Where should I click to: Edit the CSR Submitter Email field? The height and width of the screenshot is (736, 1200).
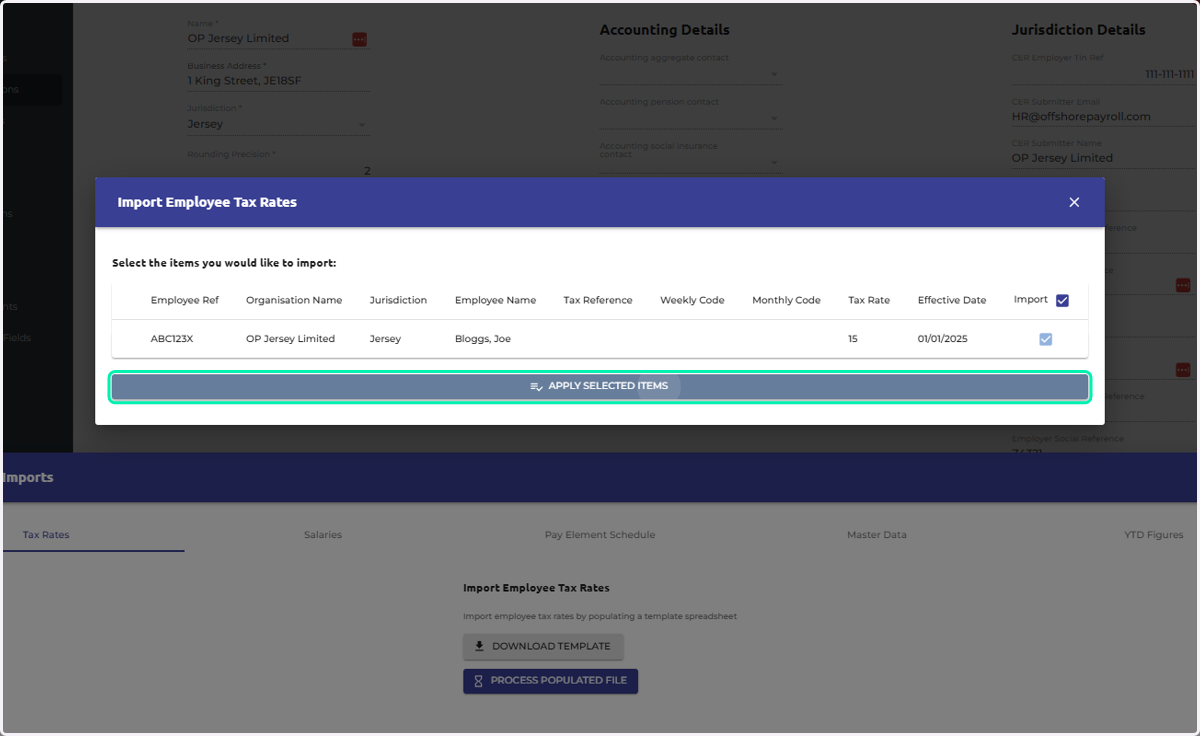pos(1103,116)
